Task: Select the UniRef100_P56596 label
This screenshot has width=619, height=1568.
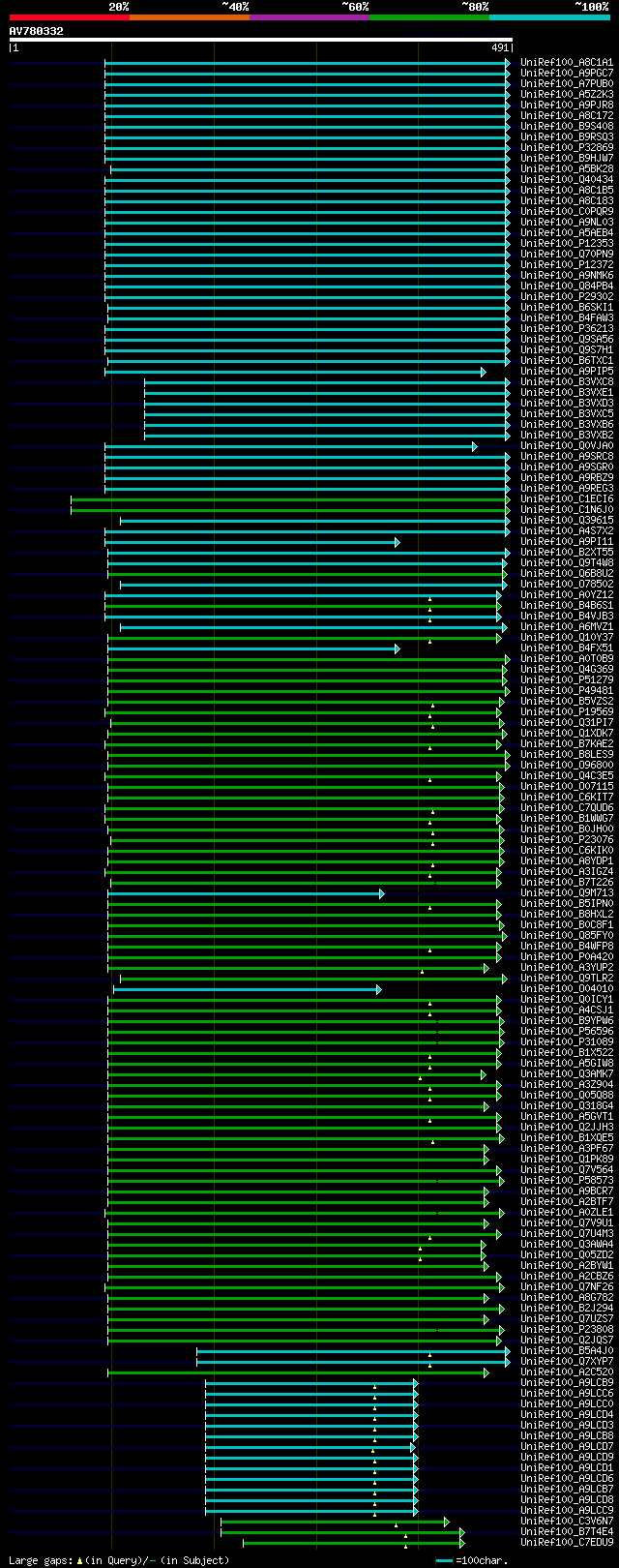Action: coord(567,1032)
